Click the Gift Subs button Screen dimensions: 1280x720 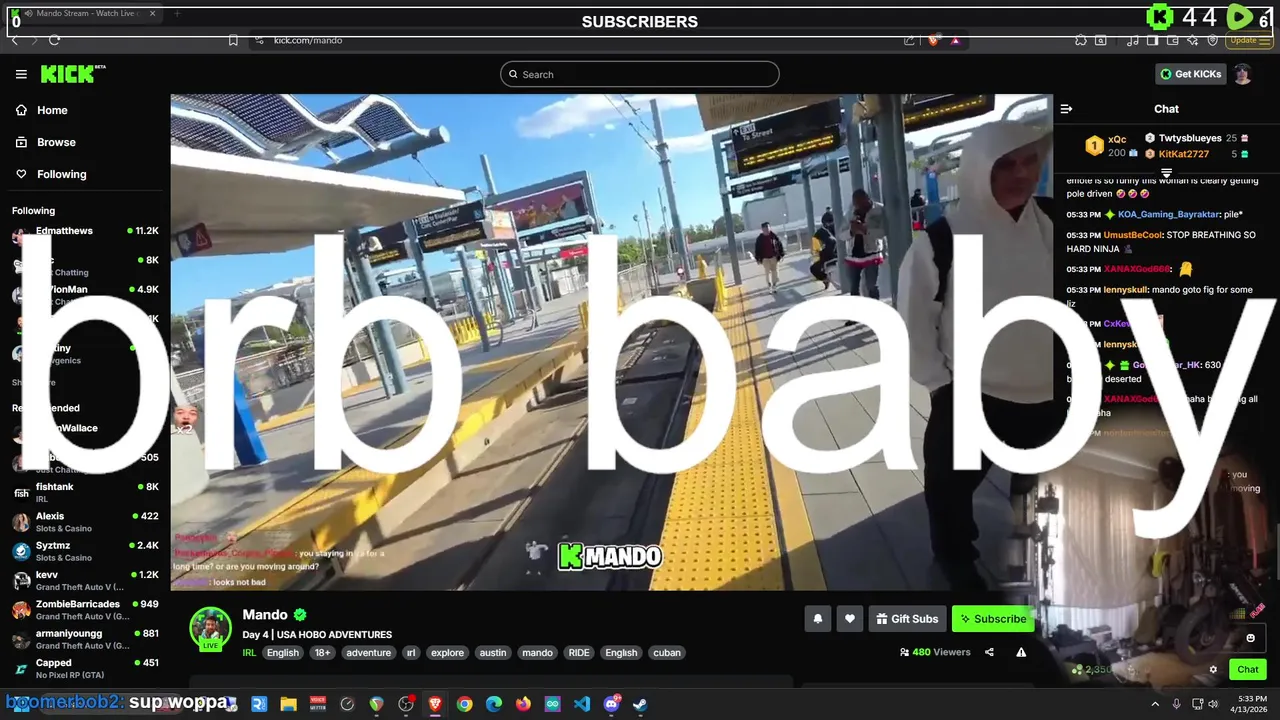point(907,619)
